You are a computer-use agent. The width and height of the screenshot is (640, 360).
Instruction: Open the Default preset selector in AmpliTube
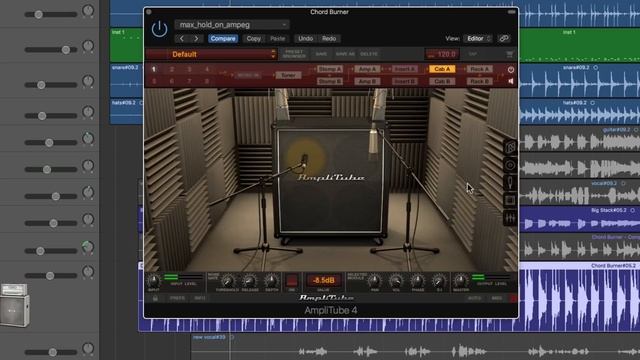click(x=211, y=54)
